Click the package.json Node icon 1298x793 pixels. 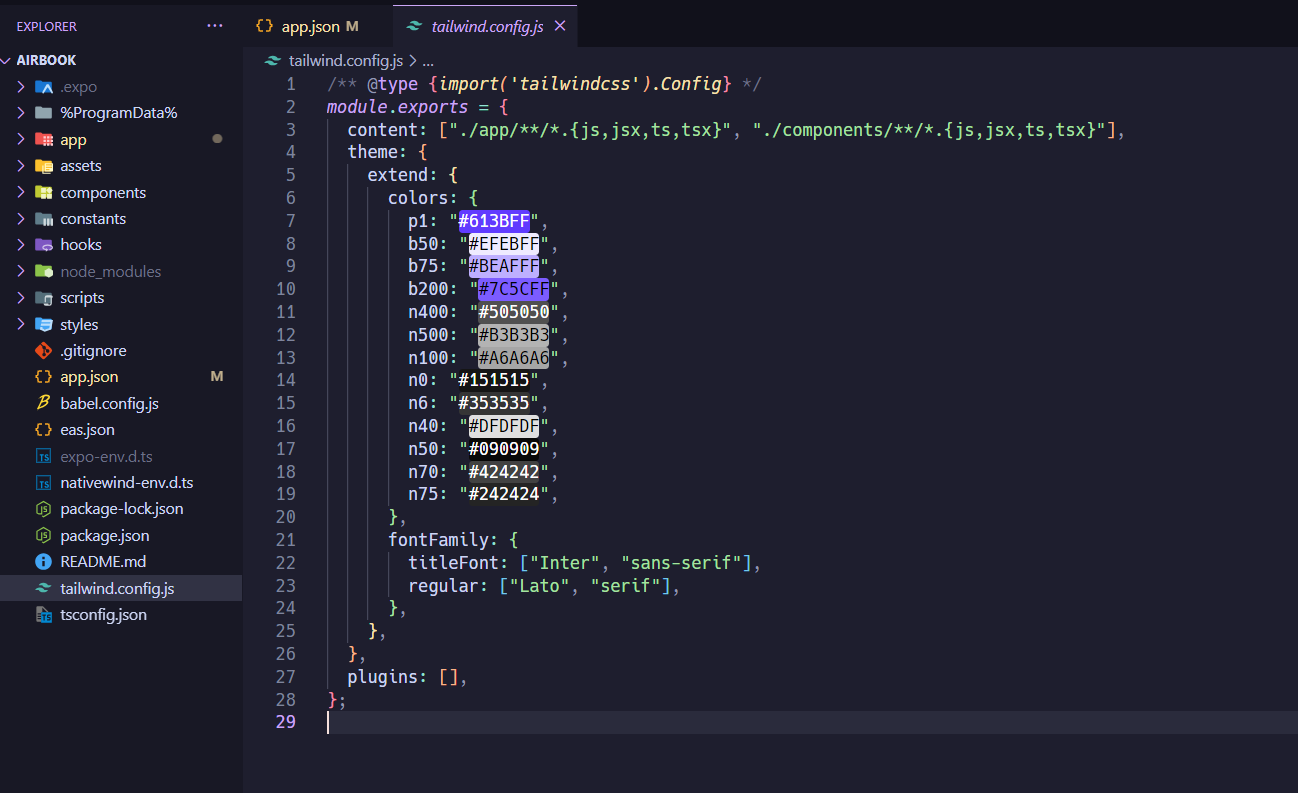43,536
